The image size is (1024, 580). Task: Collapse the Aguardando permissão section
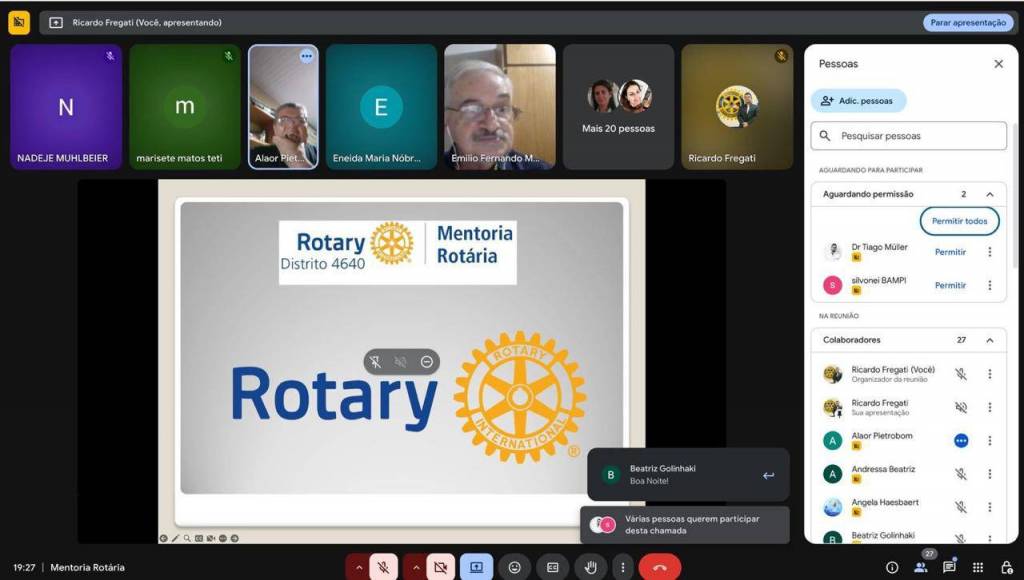pos(989,194)
